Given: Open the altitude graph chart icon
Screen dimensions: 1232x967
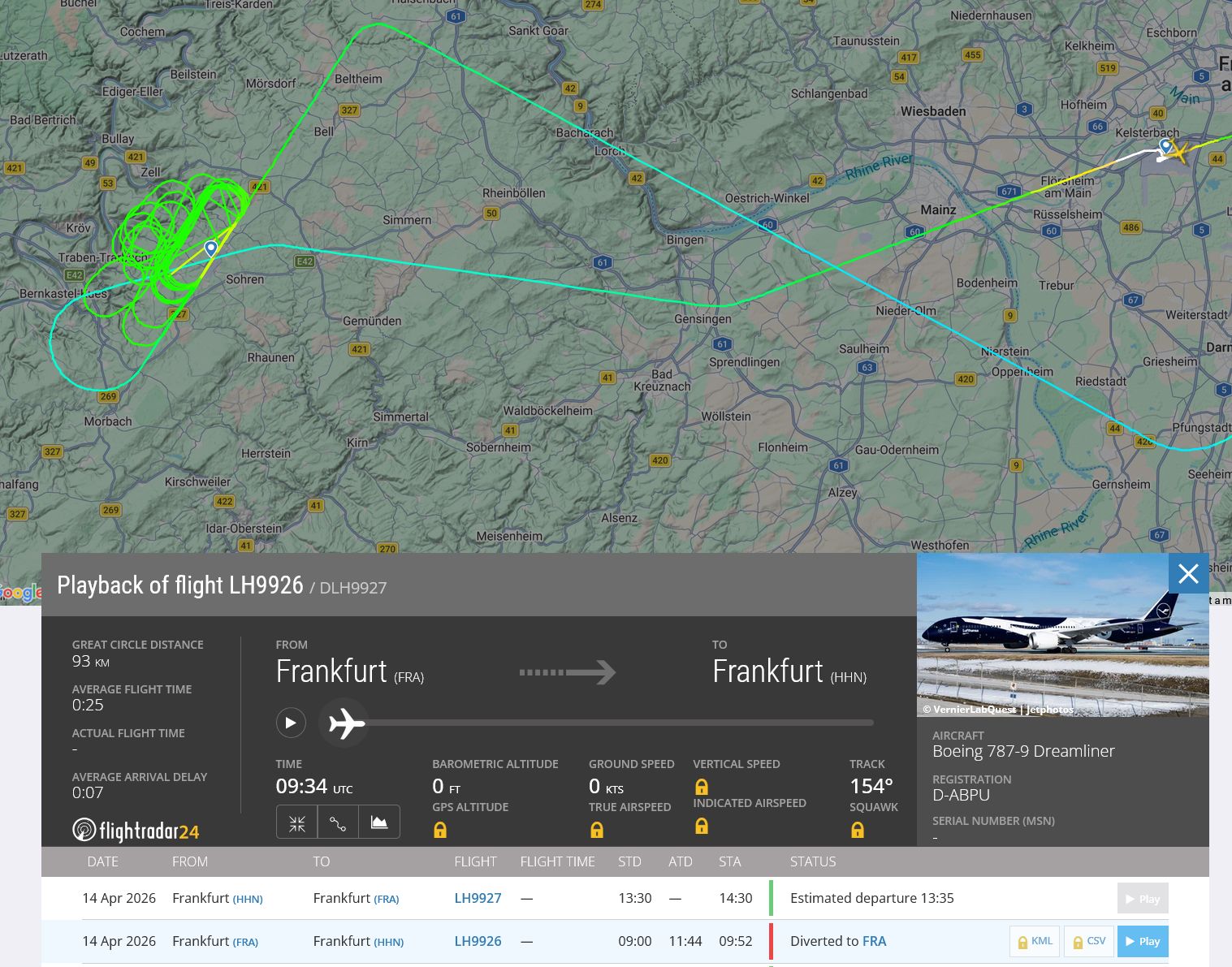Looking at the screenshot, I should pyautogui.click(x=379, y=822).
